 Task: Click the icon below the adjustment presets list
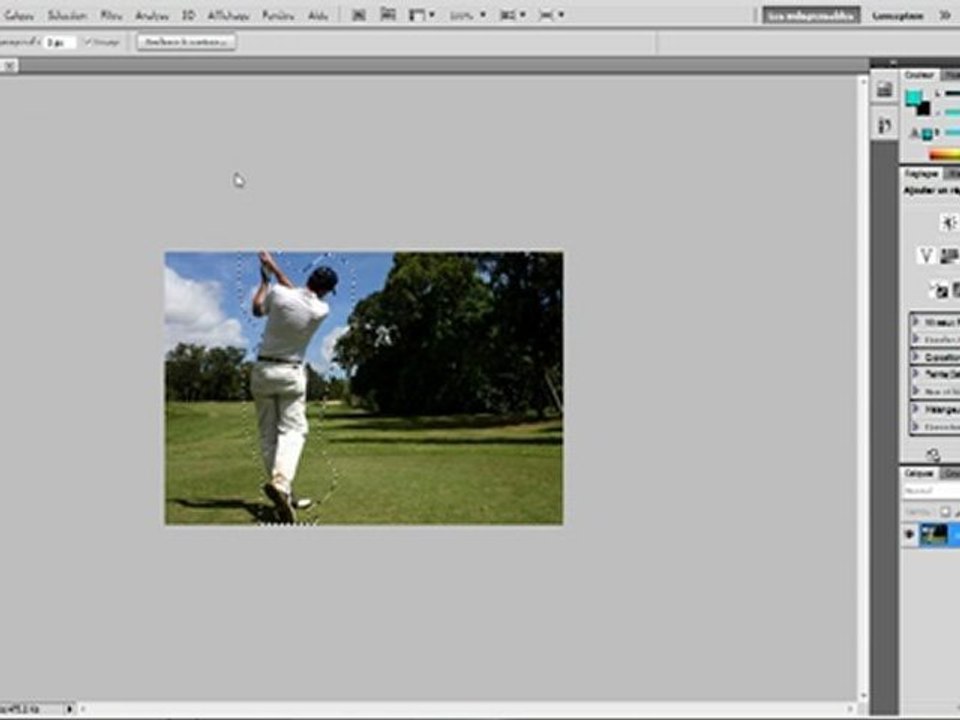click(x=932, y=454)
